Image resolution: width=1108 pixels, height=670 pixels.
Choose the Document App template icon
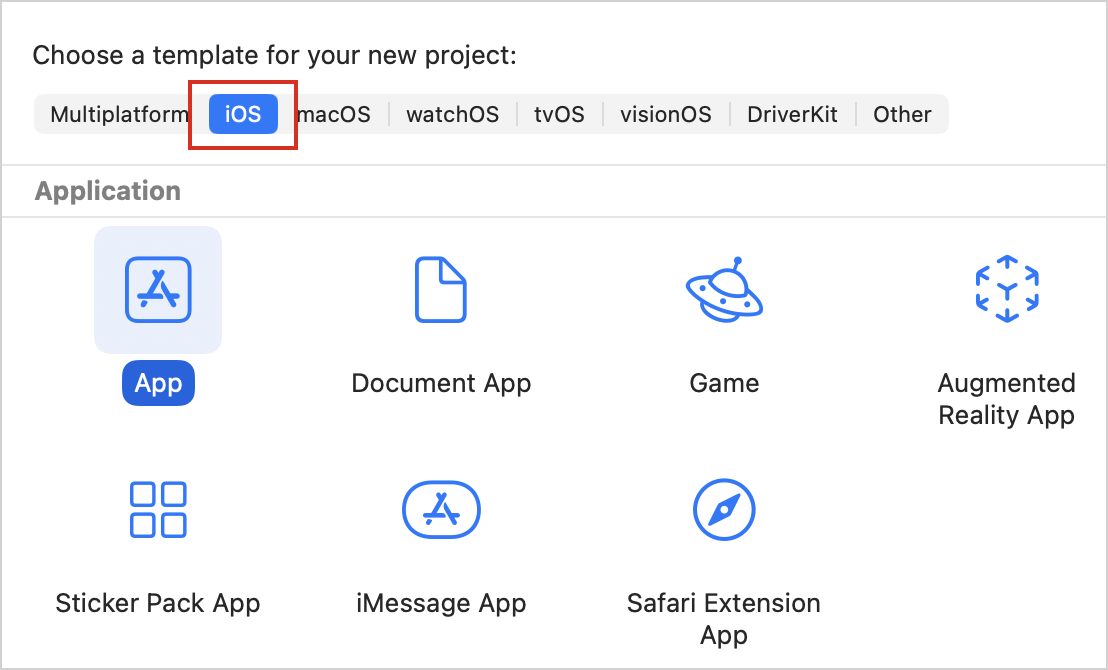coord(441,290)
